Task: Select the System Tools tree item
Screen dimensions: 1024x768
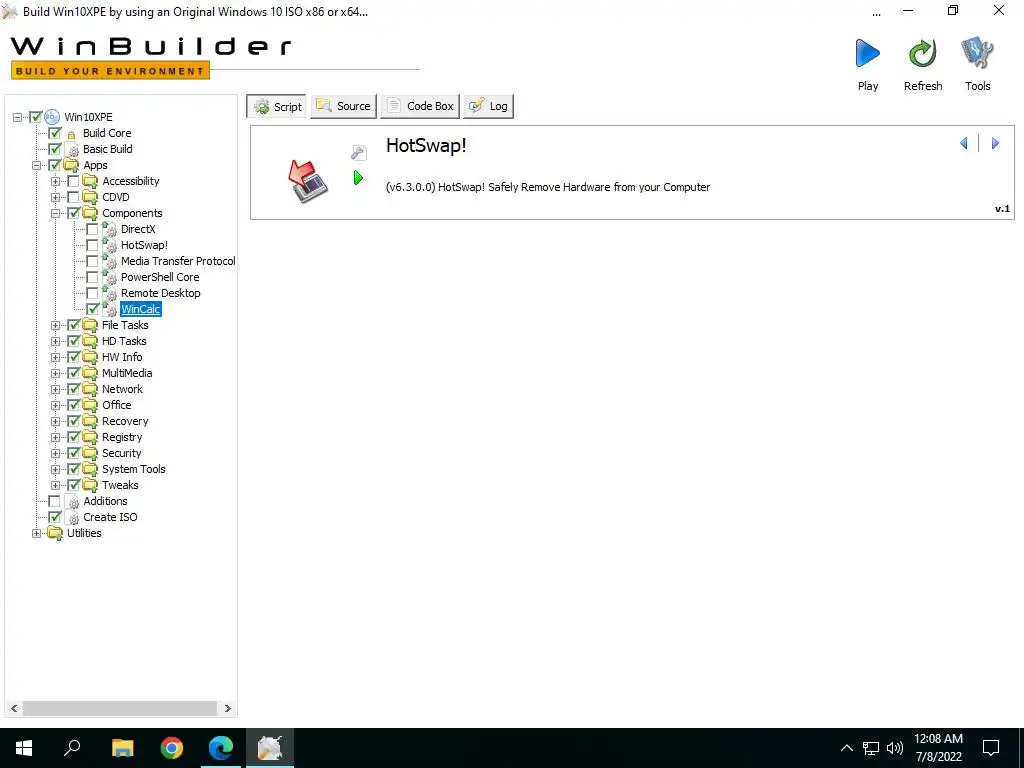Action: (x=134, y=470)
